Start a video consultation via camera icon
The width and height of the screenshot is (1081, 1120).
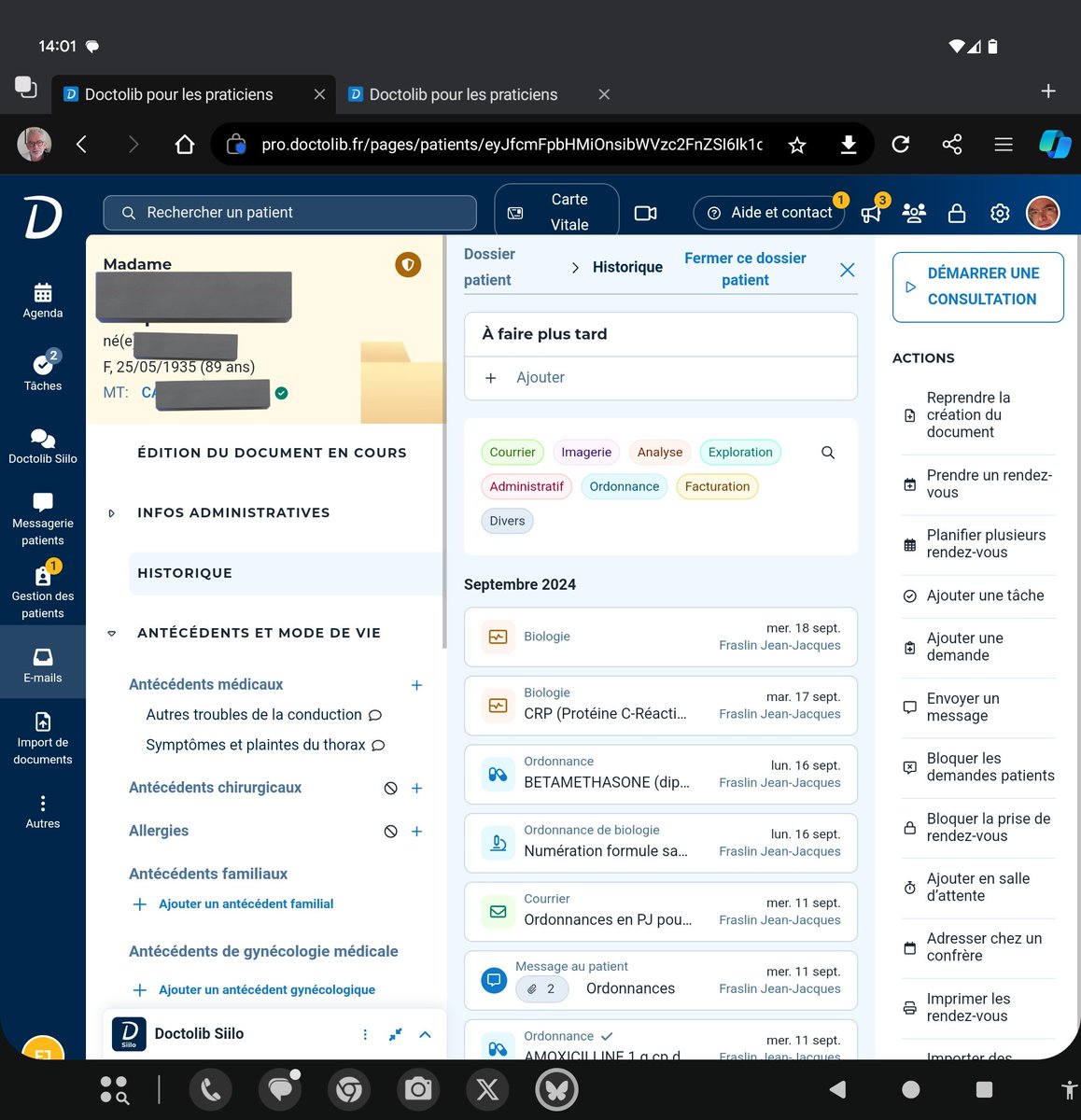646,213
